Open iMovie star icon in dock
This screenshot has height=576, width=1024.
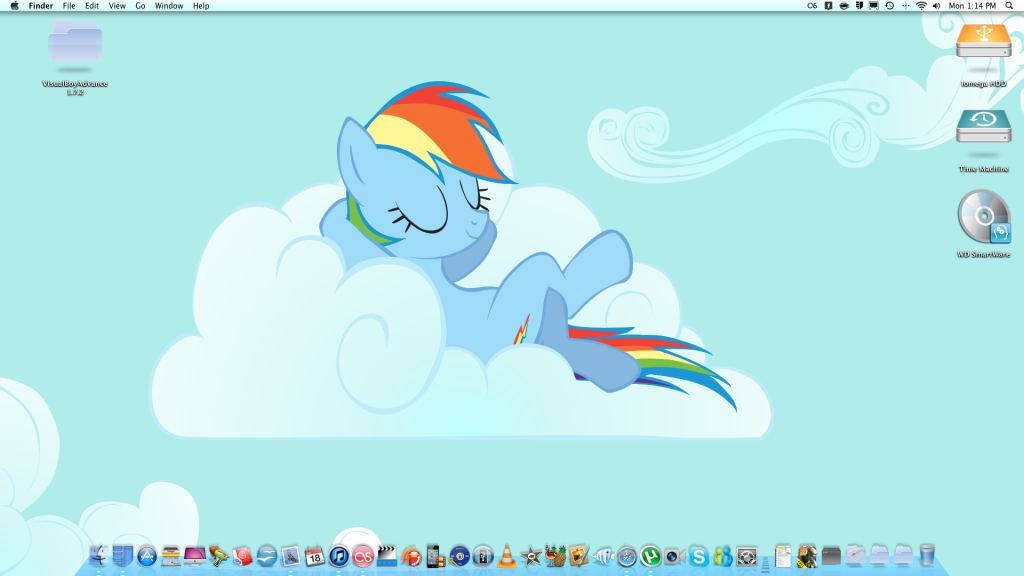pos(531,556)
